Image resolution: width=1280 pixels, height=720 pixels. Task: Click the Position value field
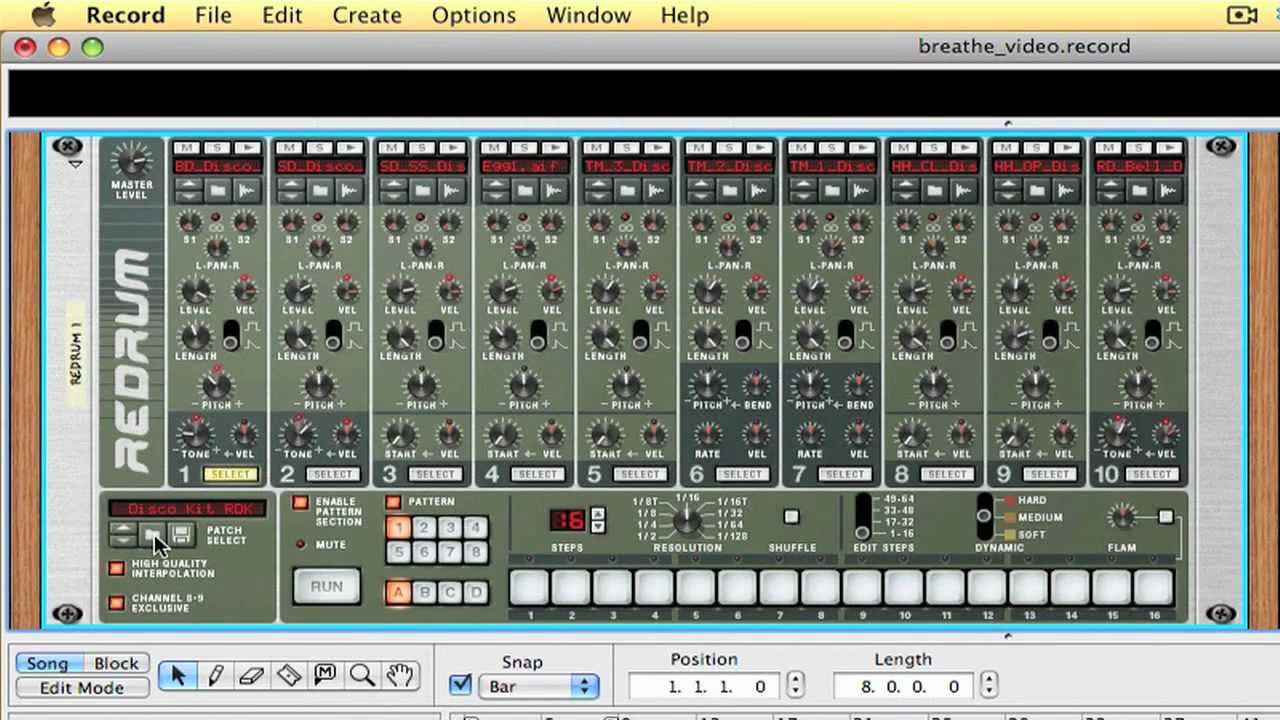(706, 686)
